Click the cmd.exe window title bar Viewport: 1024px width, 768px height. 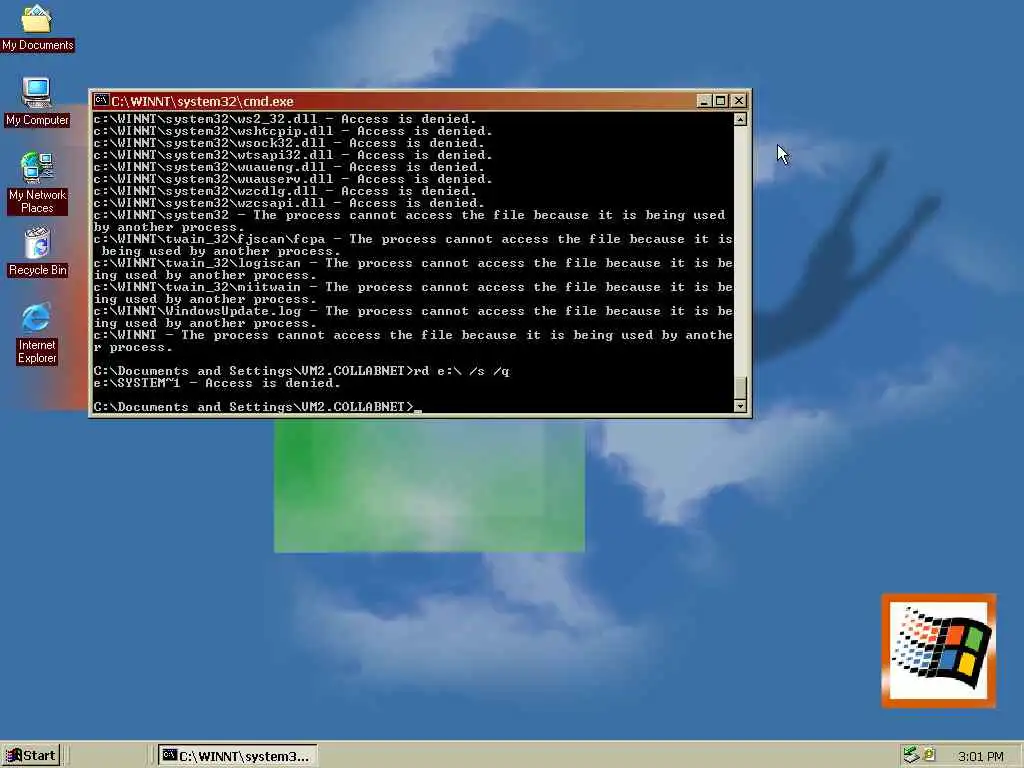point(420,101)
